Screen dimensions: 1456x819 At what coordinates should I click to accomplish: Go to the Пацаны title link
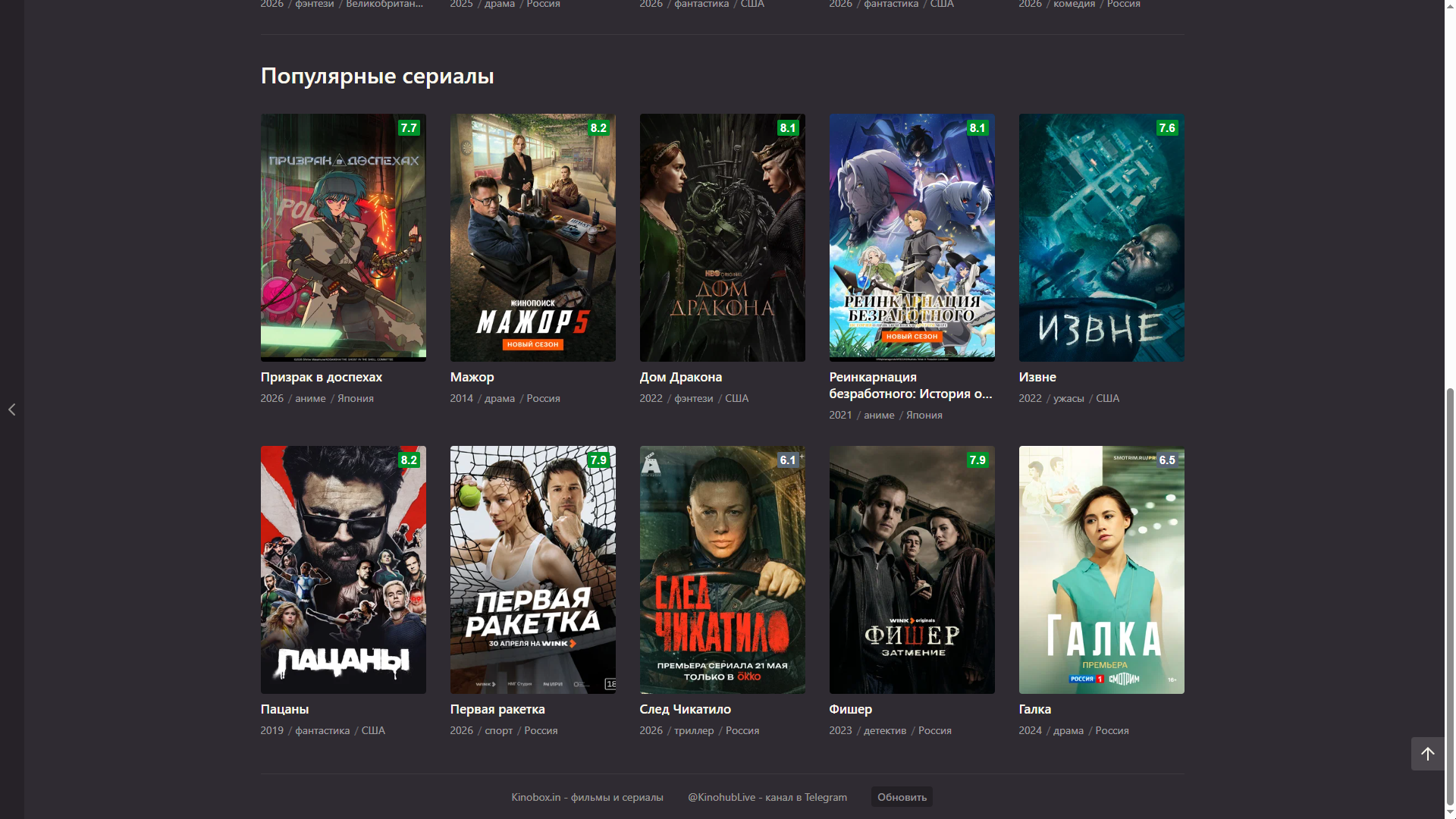point(285,709)
